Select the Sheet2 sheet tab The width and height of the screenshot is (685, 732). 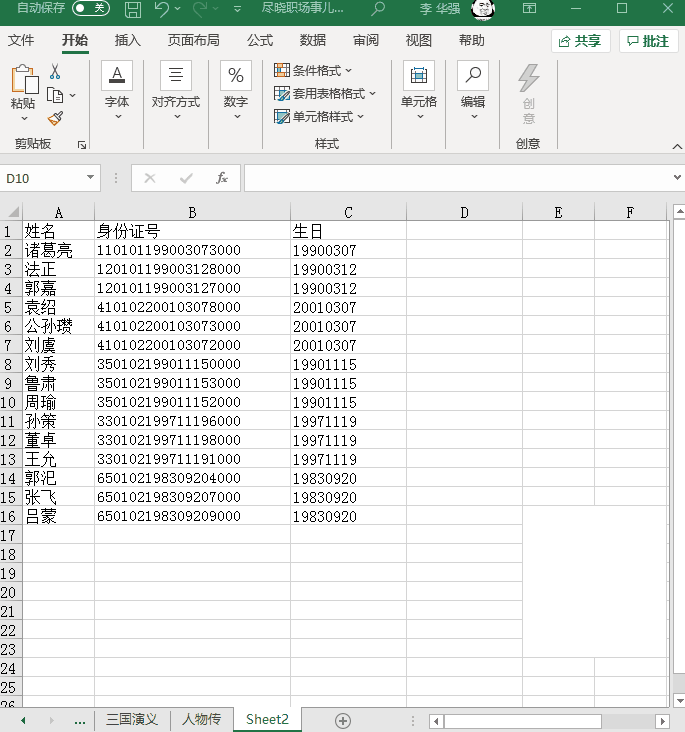267,719
